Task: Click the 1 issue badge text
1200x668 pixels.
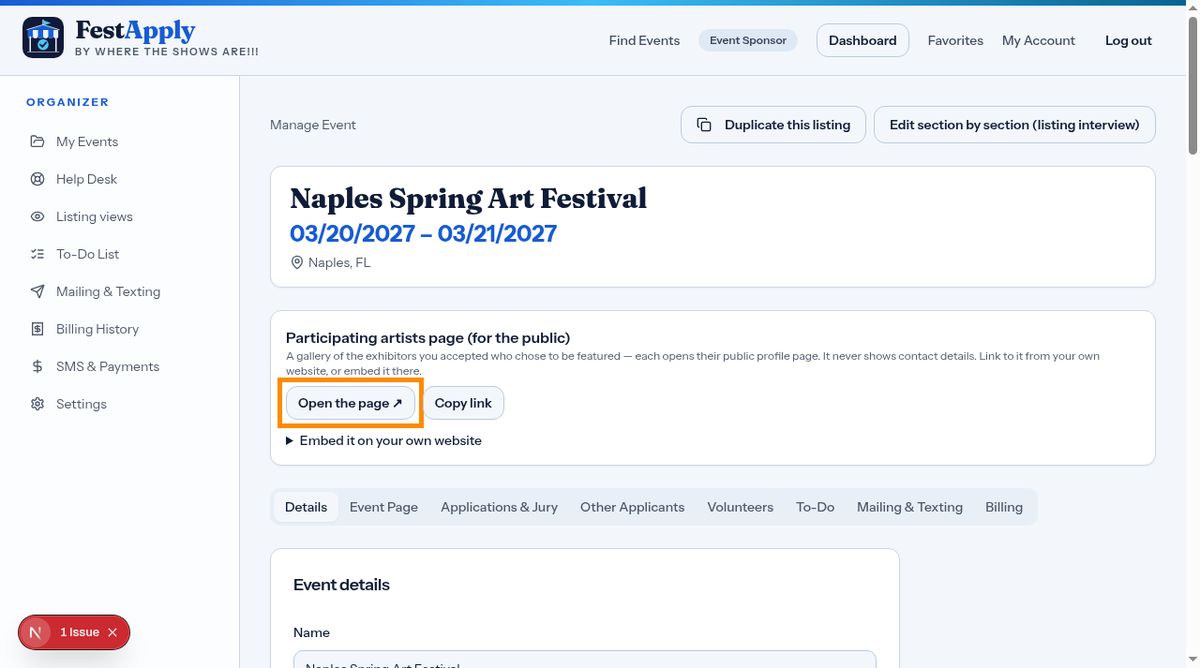Action: (x=79, y=632)
